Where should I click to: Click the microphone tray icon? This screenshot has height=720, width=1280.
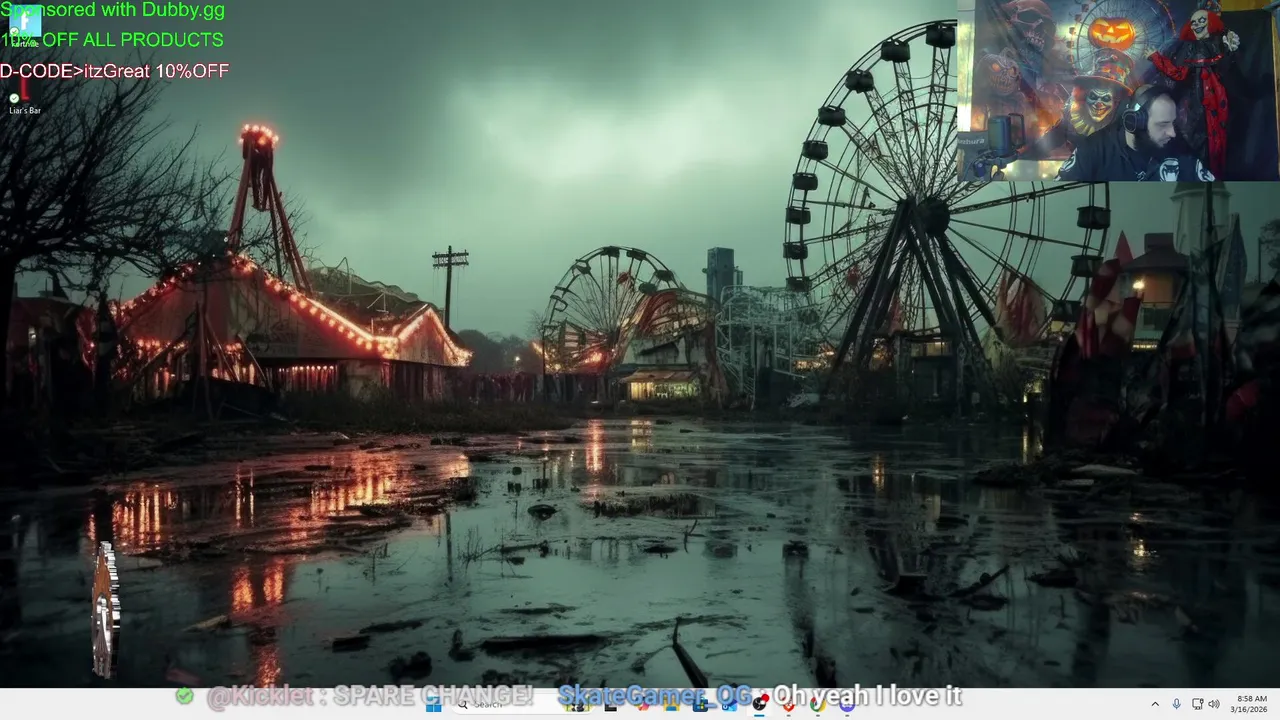(1176, 704)
